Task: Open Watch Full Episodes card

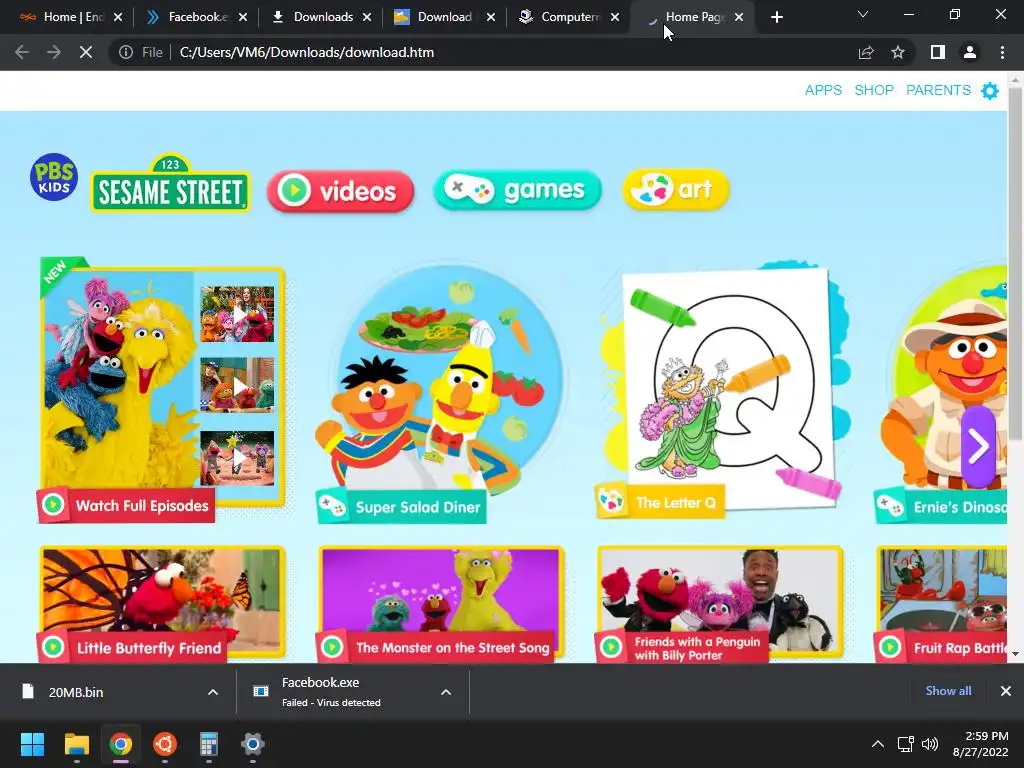Action: click(162, 389)
